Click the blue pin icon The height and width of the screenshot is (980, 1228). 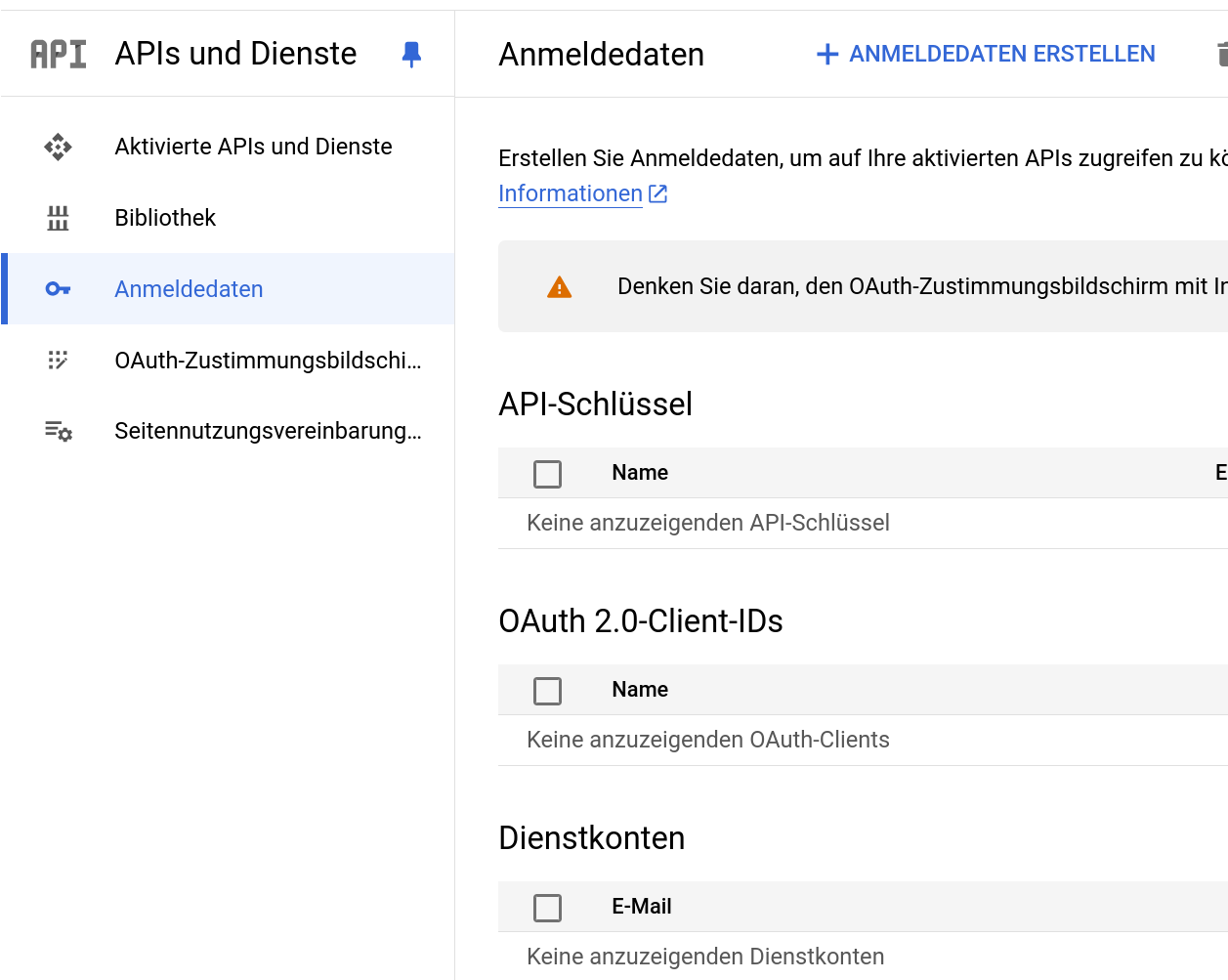411,54
